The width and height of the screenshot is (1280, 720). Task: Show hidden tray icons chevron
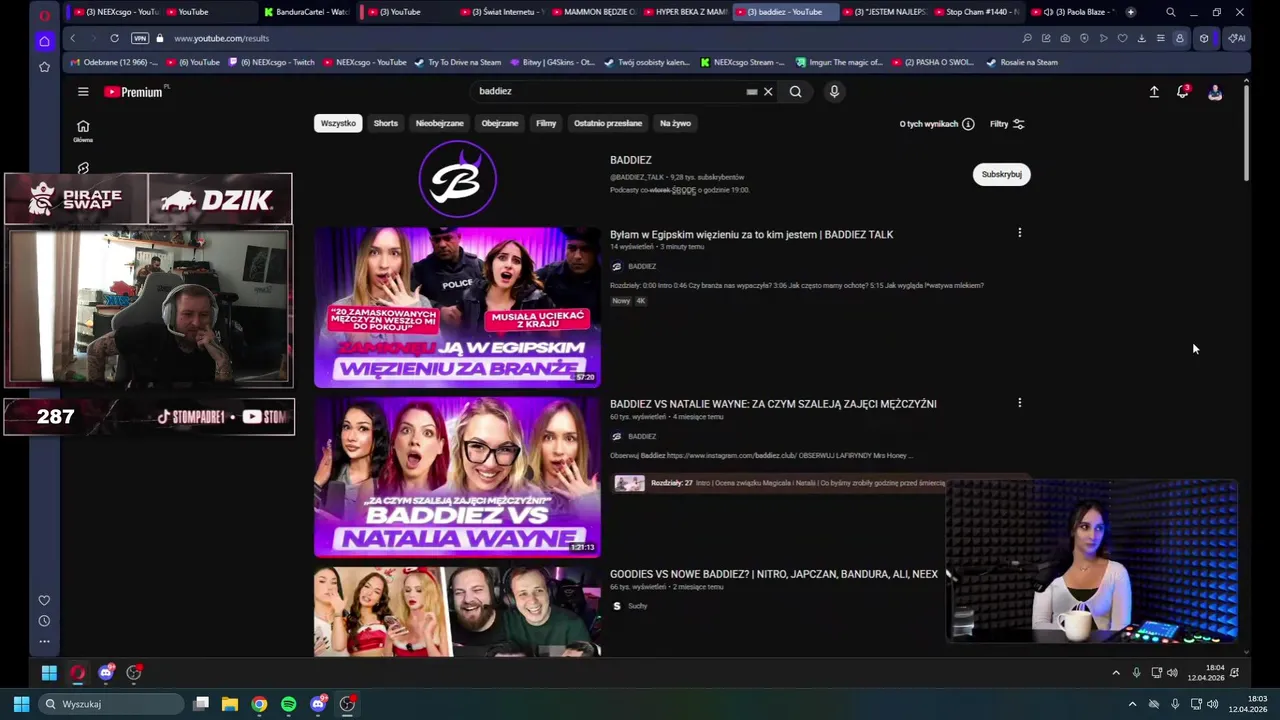click(x=1132, y=704)
